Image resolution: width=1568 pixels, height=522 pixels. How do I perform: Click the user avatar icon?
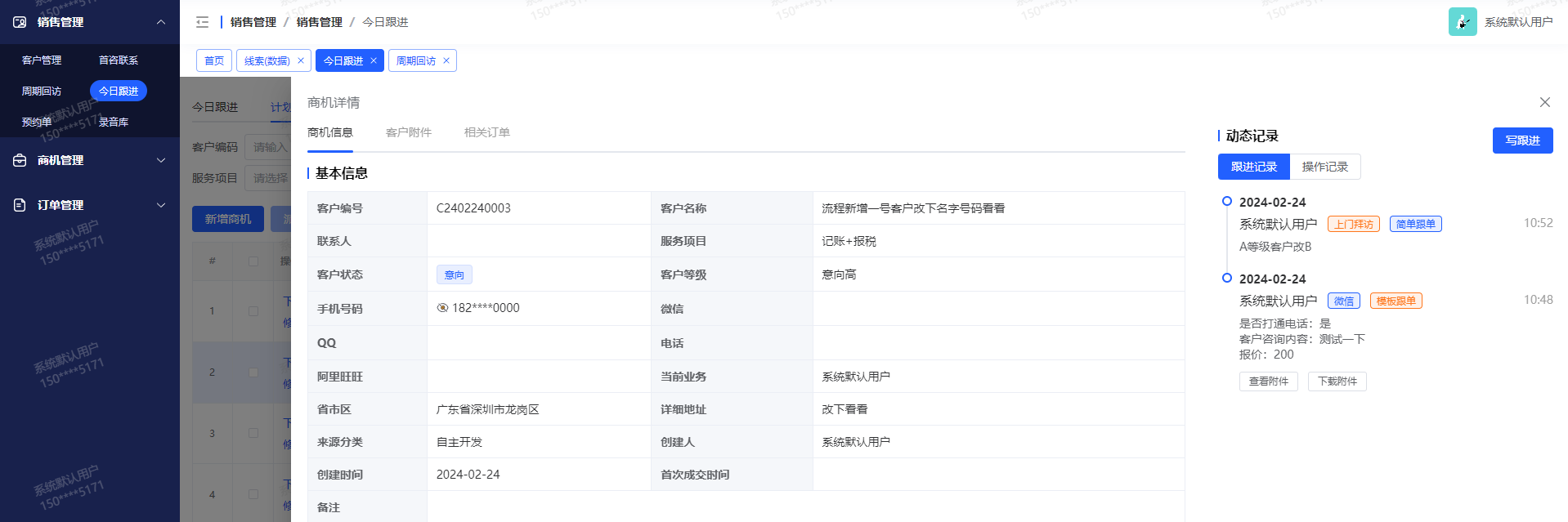[1462, 22]
